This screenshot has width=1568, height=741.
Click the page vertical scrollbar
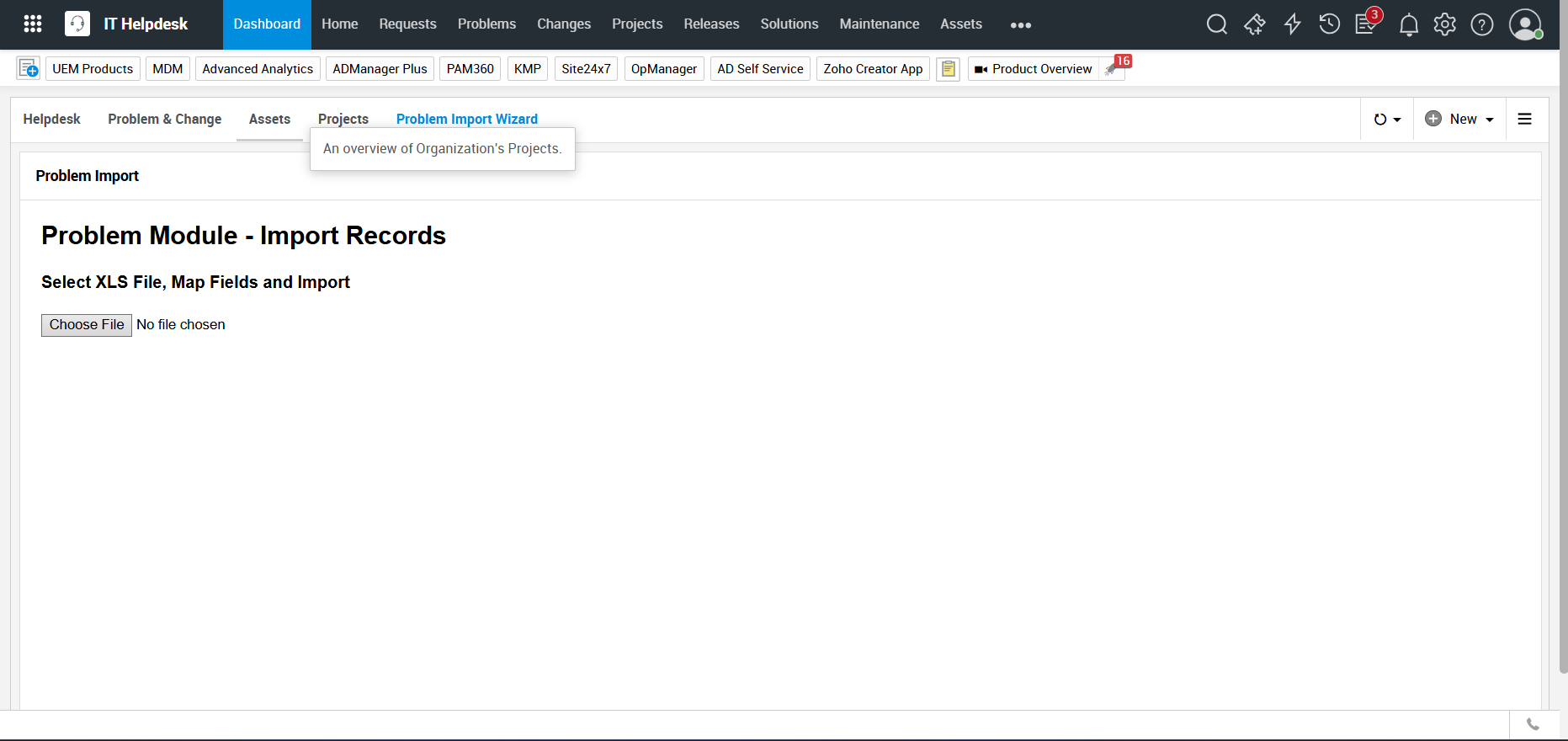(x=1563, y=337)
